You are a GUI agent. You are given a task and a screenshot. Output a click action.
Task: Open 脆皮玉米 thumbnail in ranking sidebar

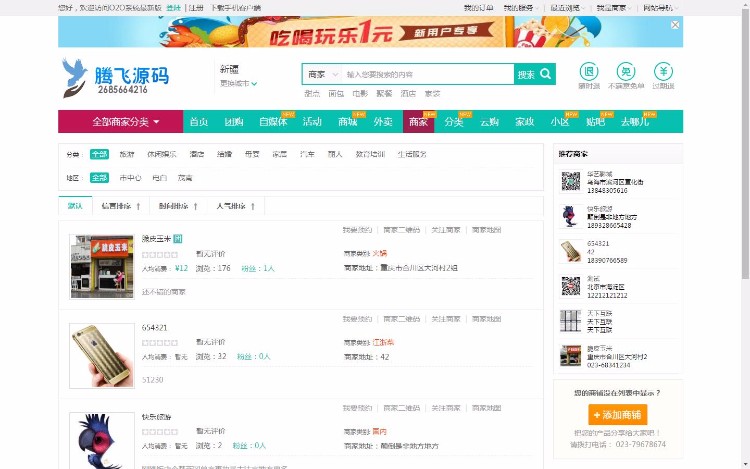coord(571,356)
